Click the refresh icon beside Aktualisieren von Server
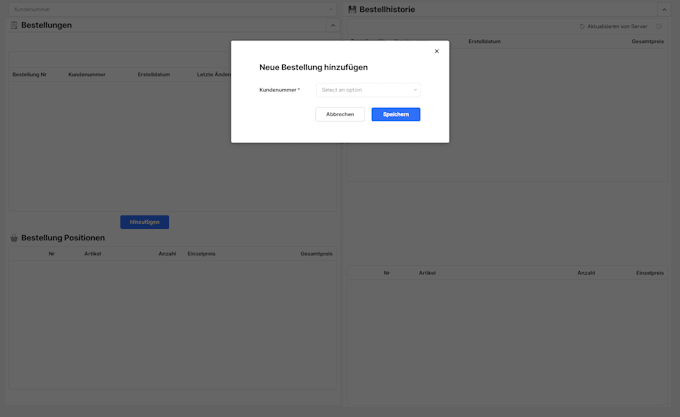Screen dimensions: 680x417 pos(582,26)
